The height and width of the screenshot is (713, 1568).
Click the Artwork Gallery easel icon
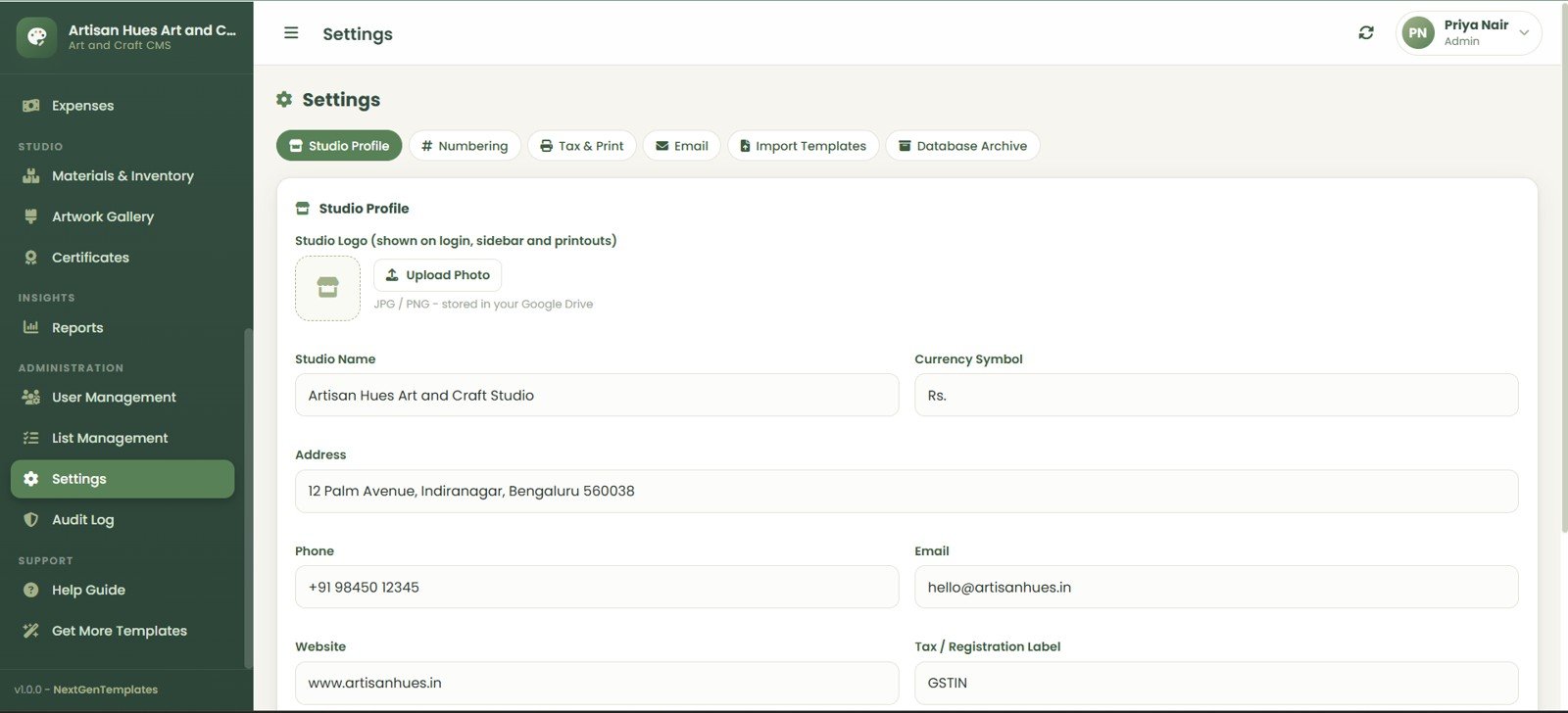click(31, 216)
